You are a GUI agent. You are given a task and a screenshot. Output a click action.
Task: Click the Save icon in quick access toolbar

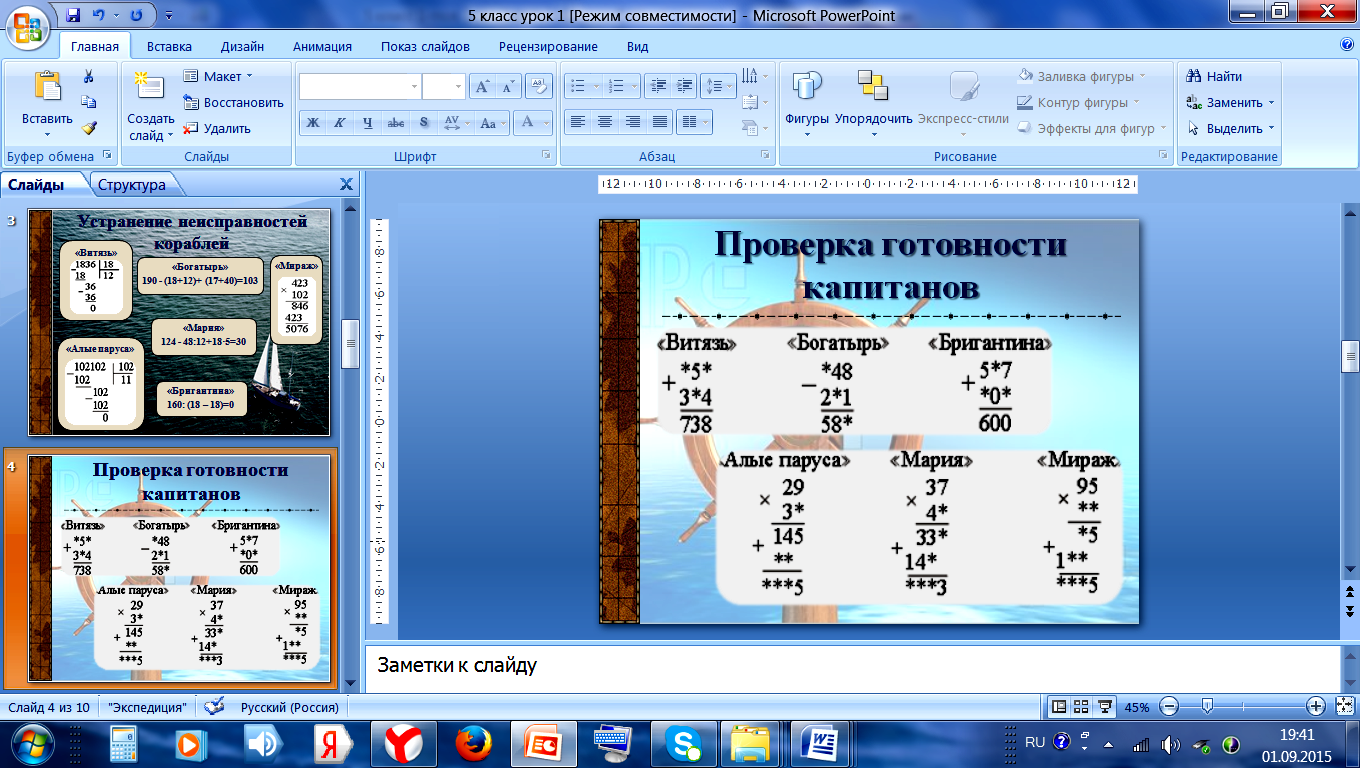click(73, 16)
